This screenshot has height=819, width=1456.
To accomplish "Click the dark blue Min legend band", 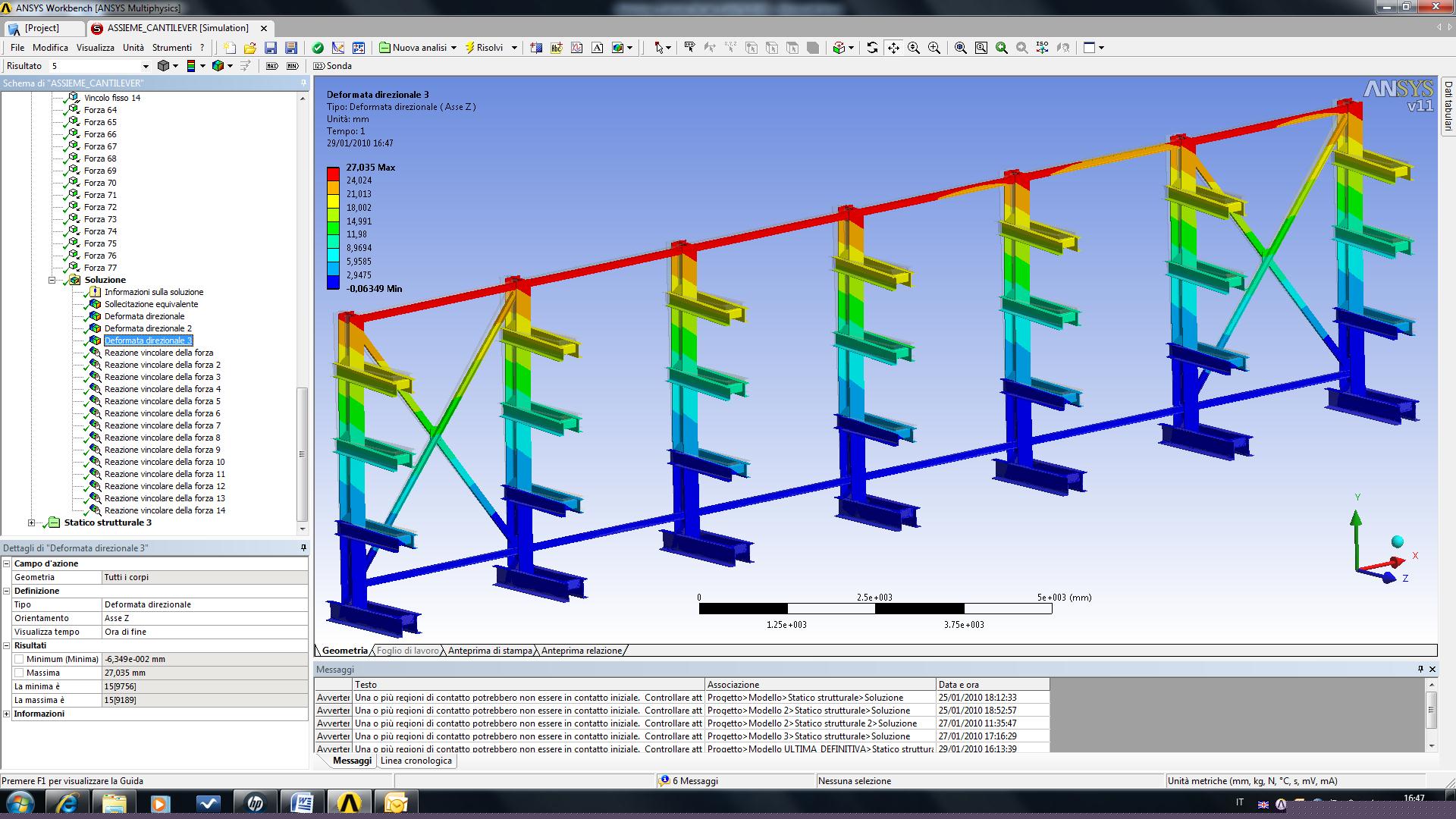I will click(333, 282).
